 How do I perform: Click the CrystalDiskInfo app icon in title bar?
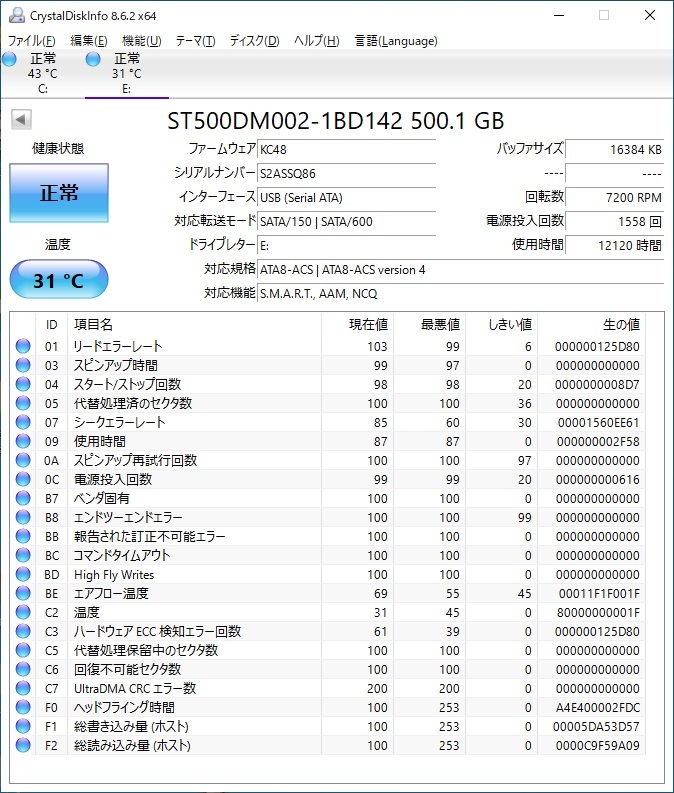point(16,15)
